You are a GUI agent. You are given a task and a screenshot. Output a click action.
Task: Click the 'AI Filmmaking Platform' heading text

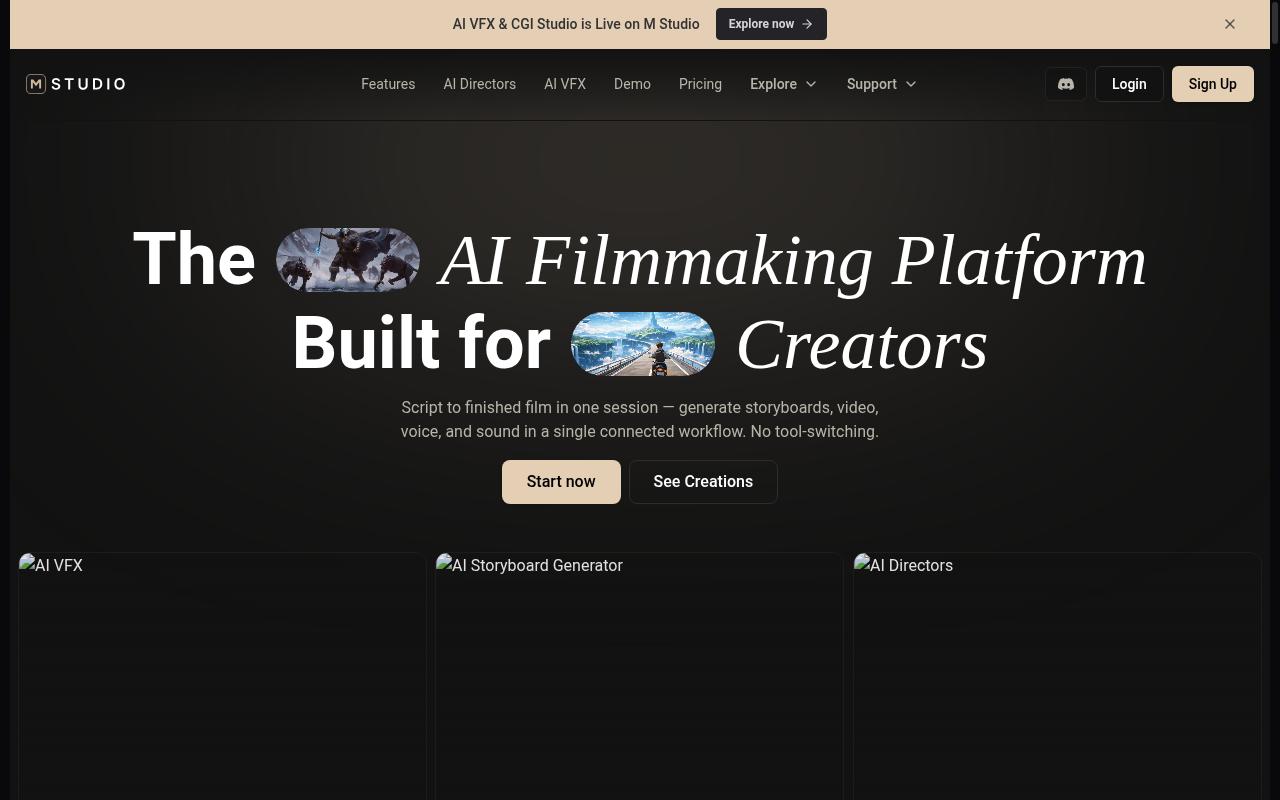[x=793, y=261]
